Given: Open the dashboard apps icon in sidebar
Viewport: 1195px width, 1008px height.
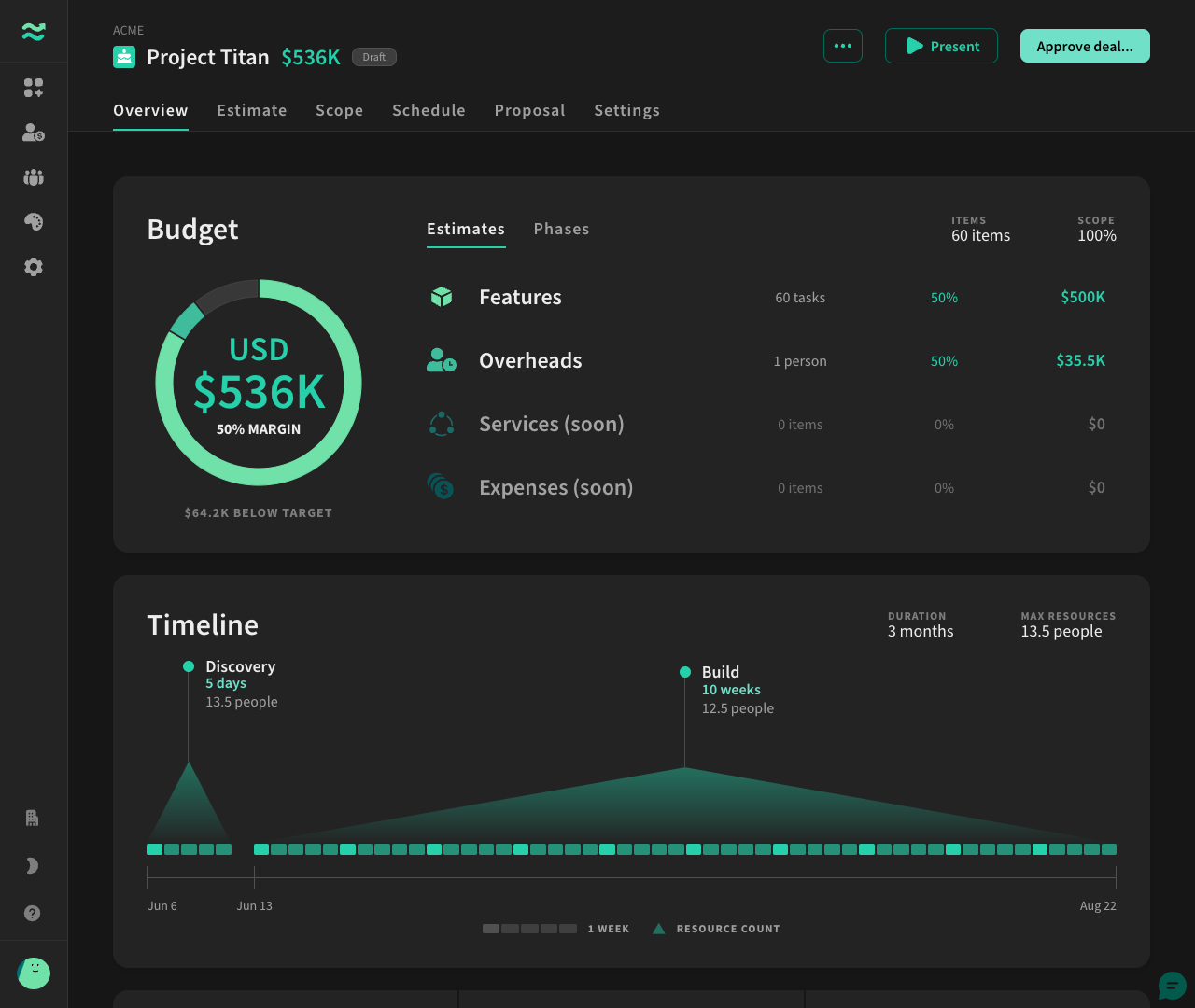Looking at the screenshot, I should pos(34,88).
